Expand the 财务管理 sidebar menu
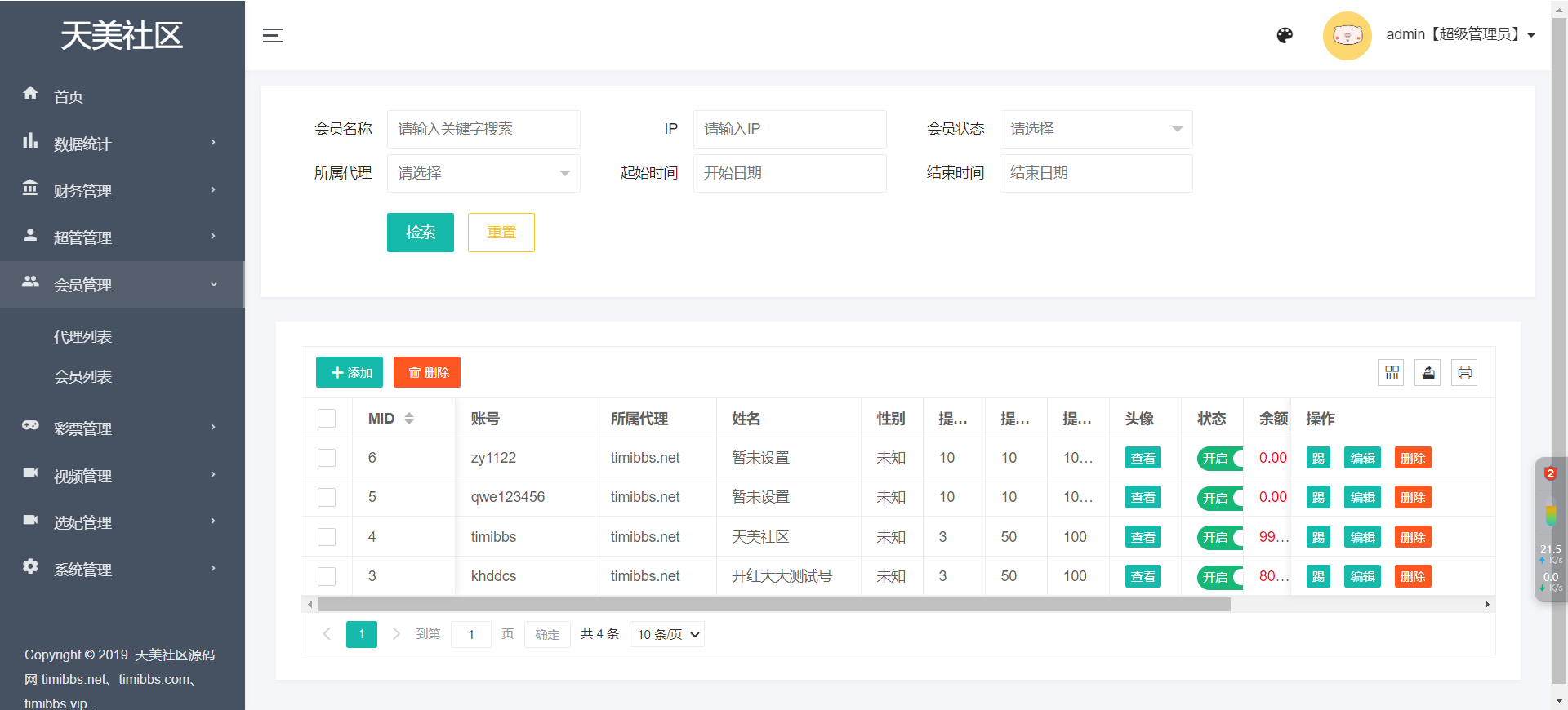Image resolution: width=1568 pixels, height=710 pixels. [x=121, y=191]
